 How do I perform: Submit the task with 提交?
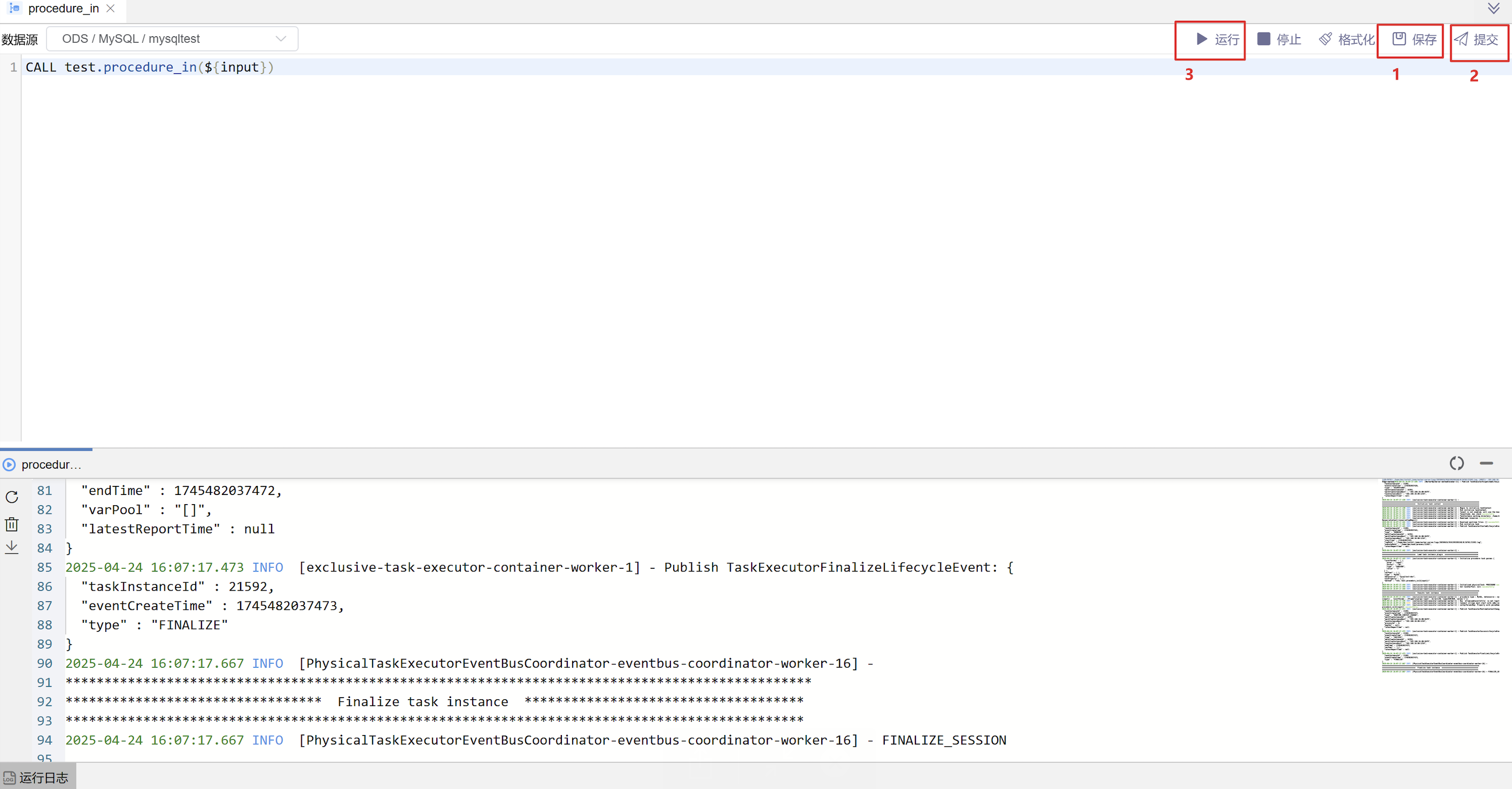click(x=1477, y=40)
